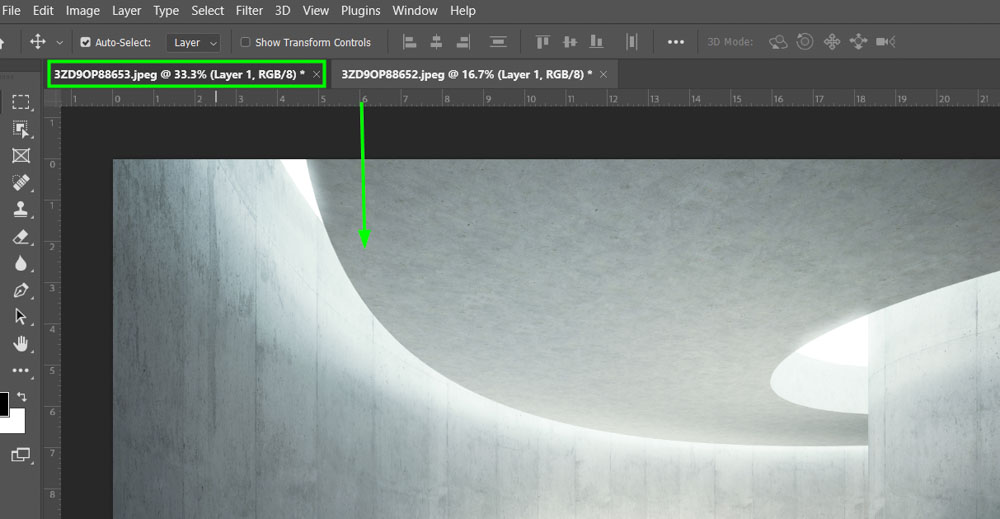Open the Select menu
The height and width of the screenshot is (519, 1000).
(207, 11)
